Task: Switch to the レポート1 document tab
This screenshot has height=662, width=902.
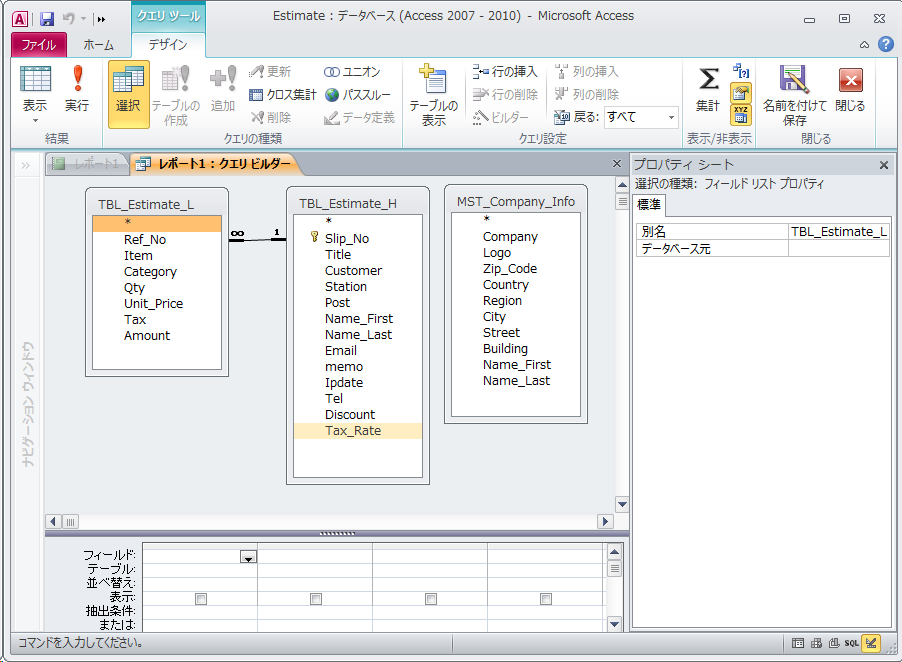Action: (x=87, y=164)
